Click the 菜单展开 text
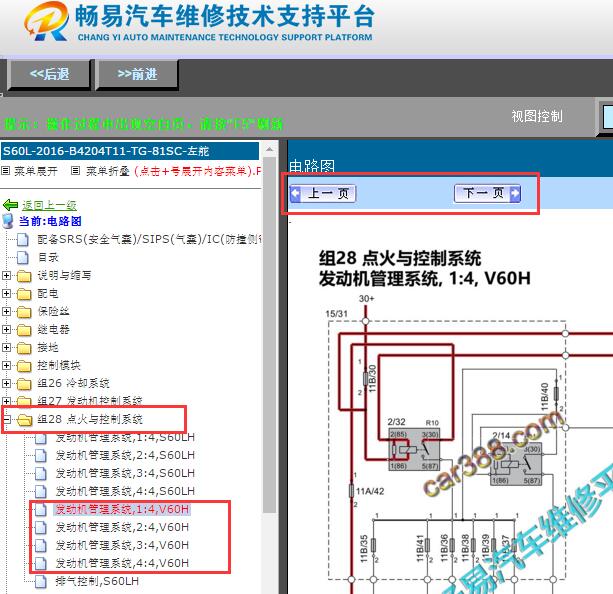The height and width of the screenshot is (594, 613). pyautogui.click(x=36, y=171)
